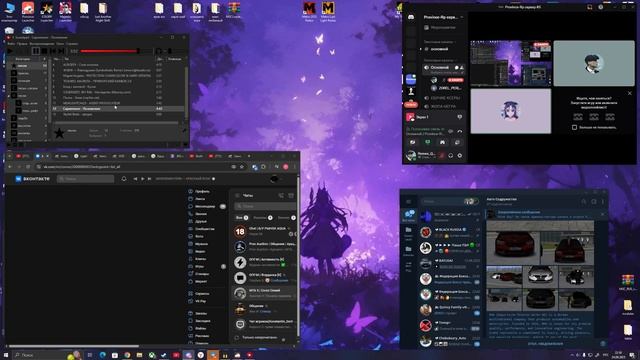
Task: Open Discord home via the Discord logo
Action: pos(411,17)
